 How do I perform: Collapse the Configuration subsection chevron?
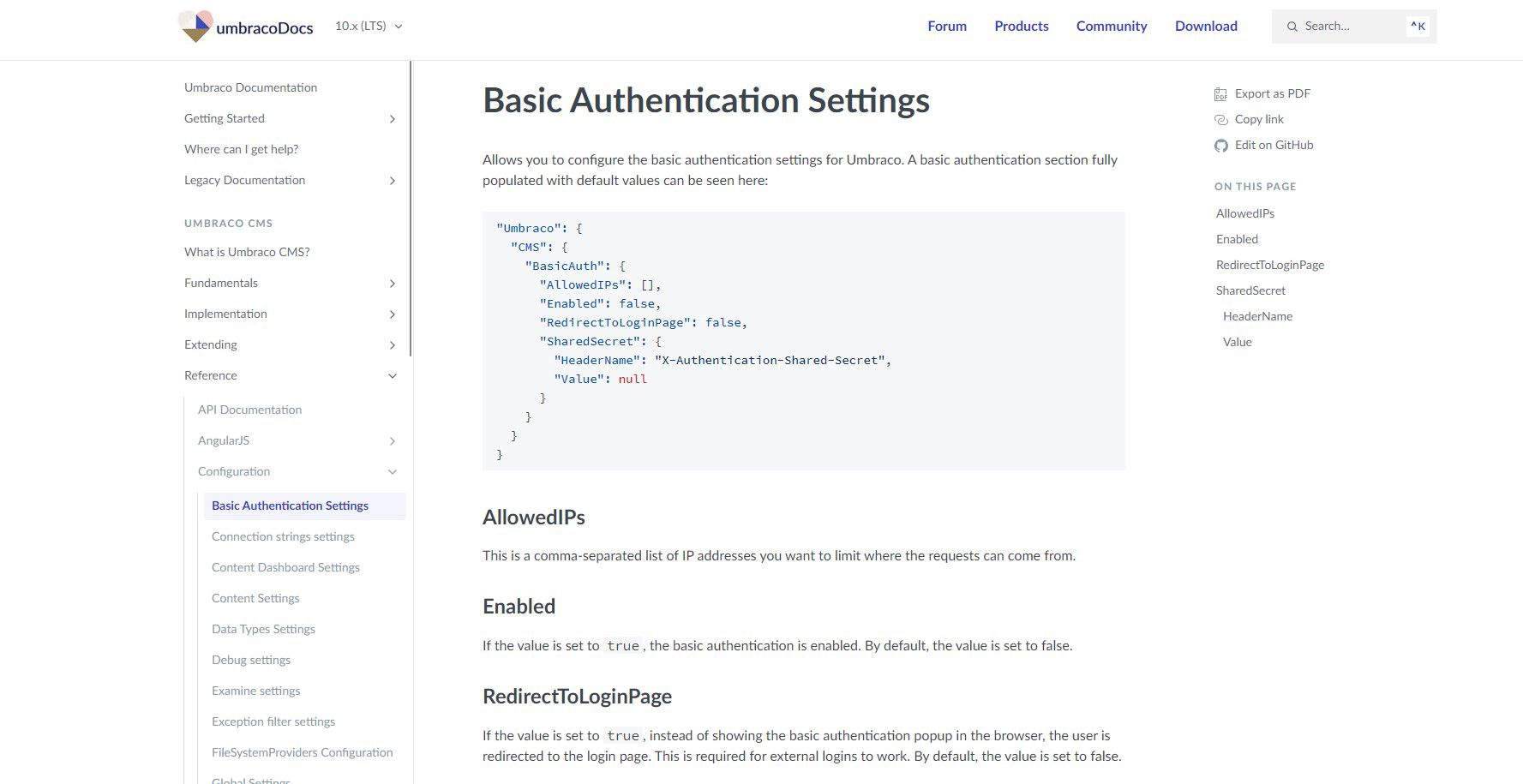pyautogui.click(x=393, y=472)
